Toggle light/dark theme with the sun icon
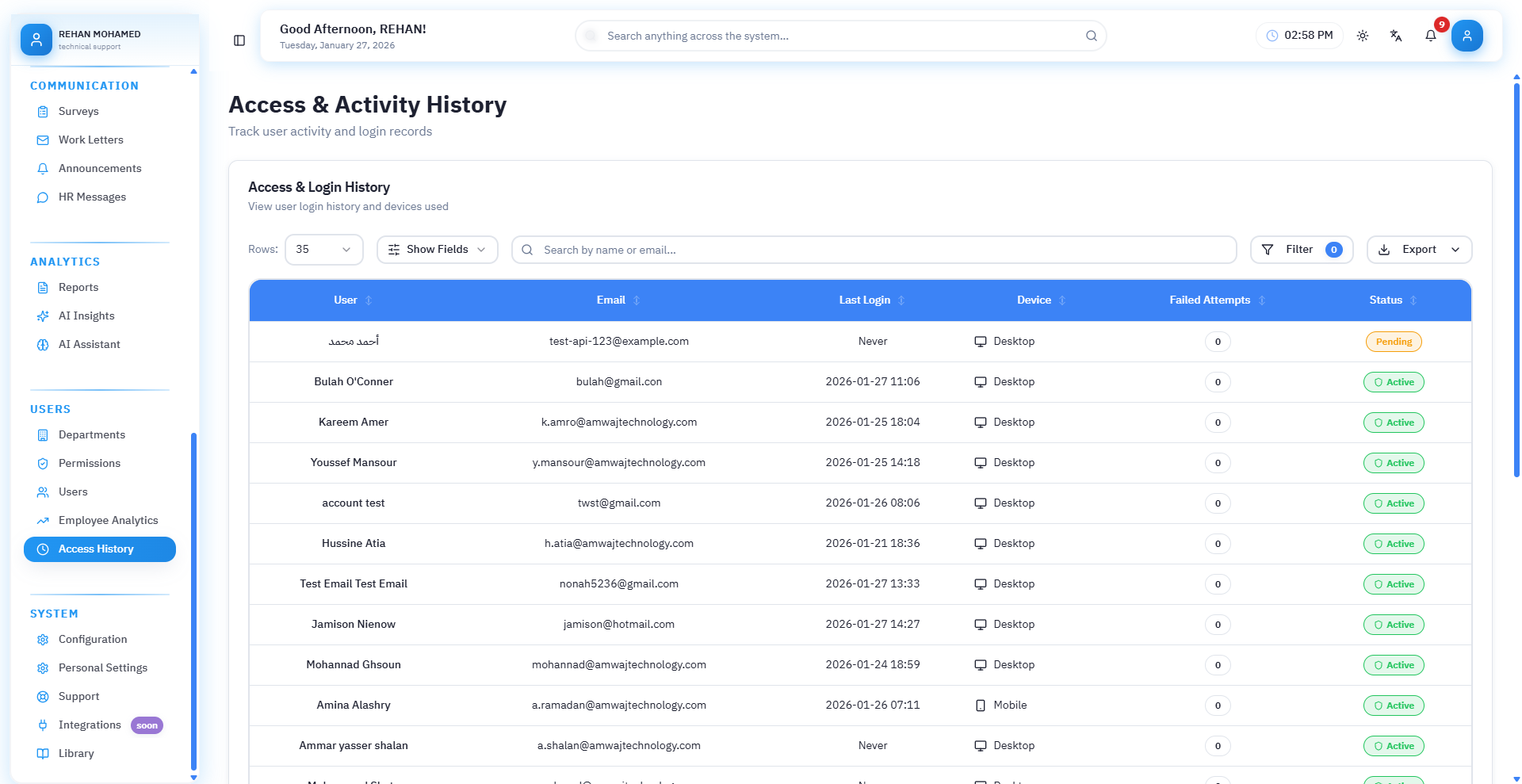1522x784 pixels. pyautogui.click(x=1363, y=36)
